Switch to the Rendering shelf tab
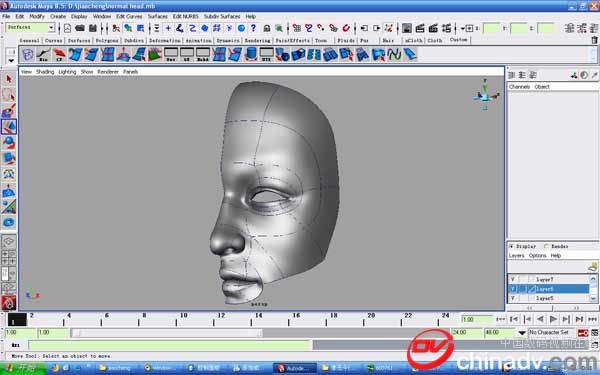Image resolution: width=600 pixels, height=375 pixels. 257,40
